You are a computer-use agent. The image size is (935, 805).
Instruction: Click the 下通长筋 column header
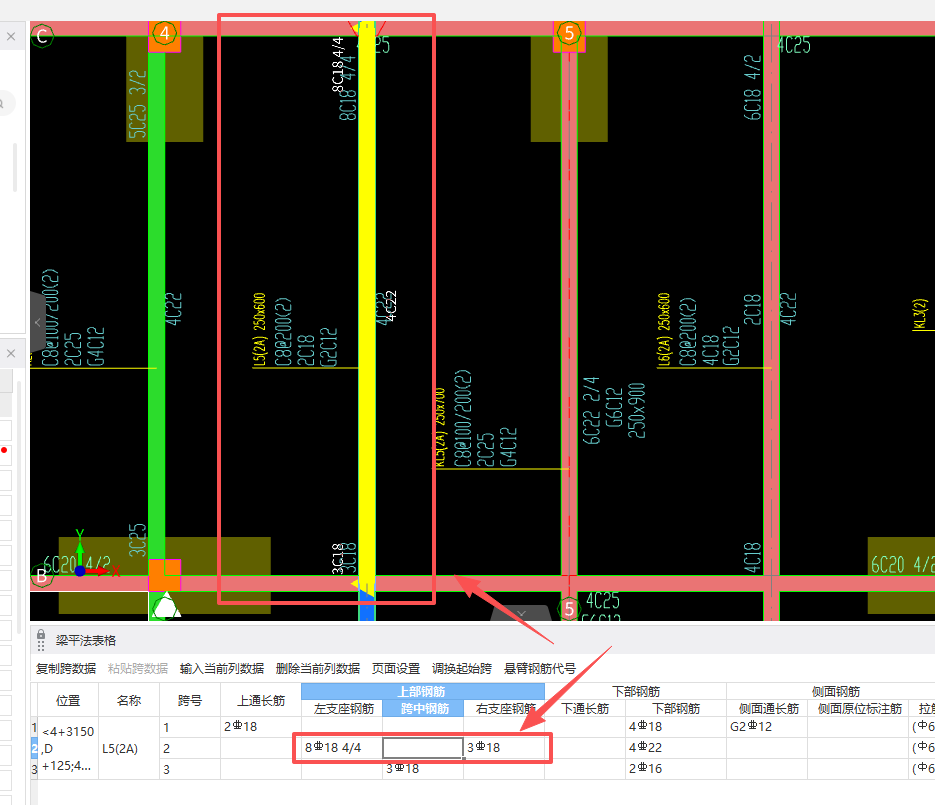click(585, 708)
